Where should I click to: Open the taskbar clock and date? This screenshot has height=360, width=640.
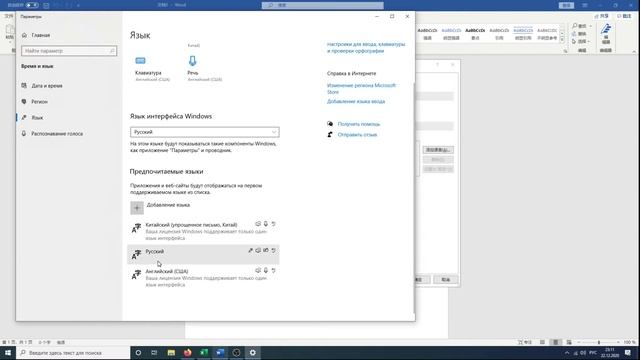click(x=610, y=353)
